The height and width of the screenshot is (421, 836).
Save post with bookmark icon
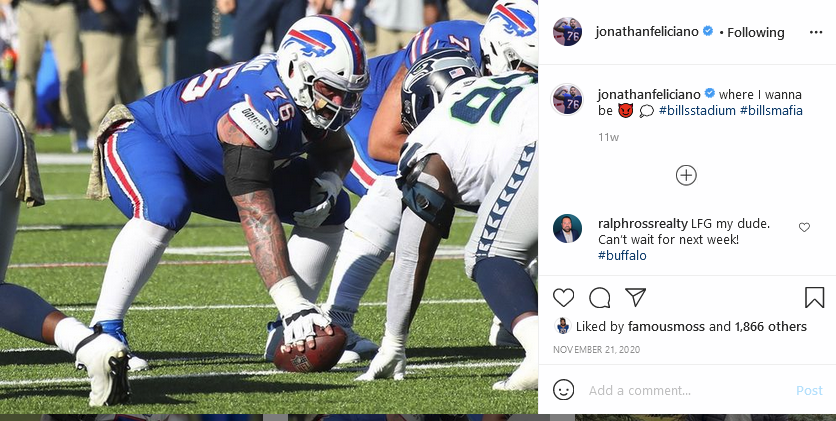tap(814, 297)
